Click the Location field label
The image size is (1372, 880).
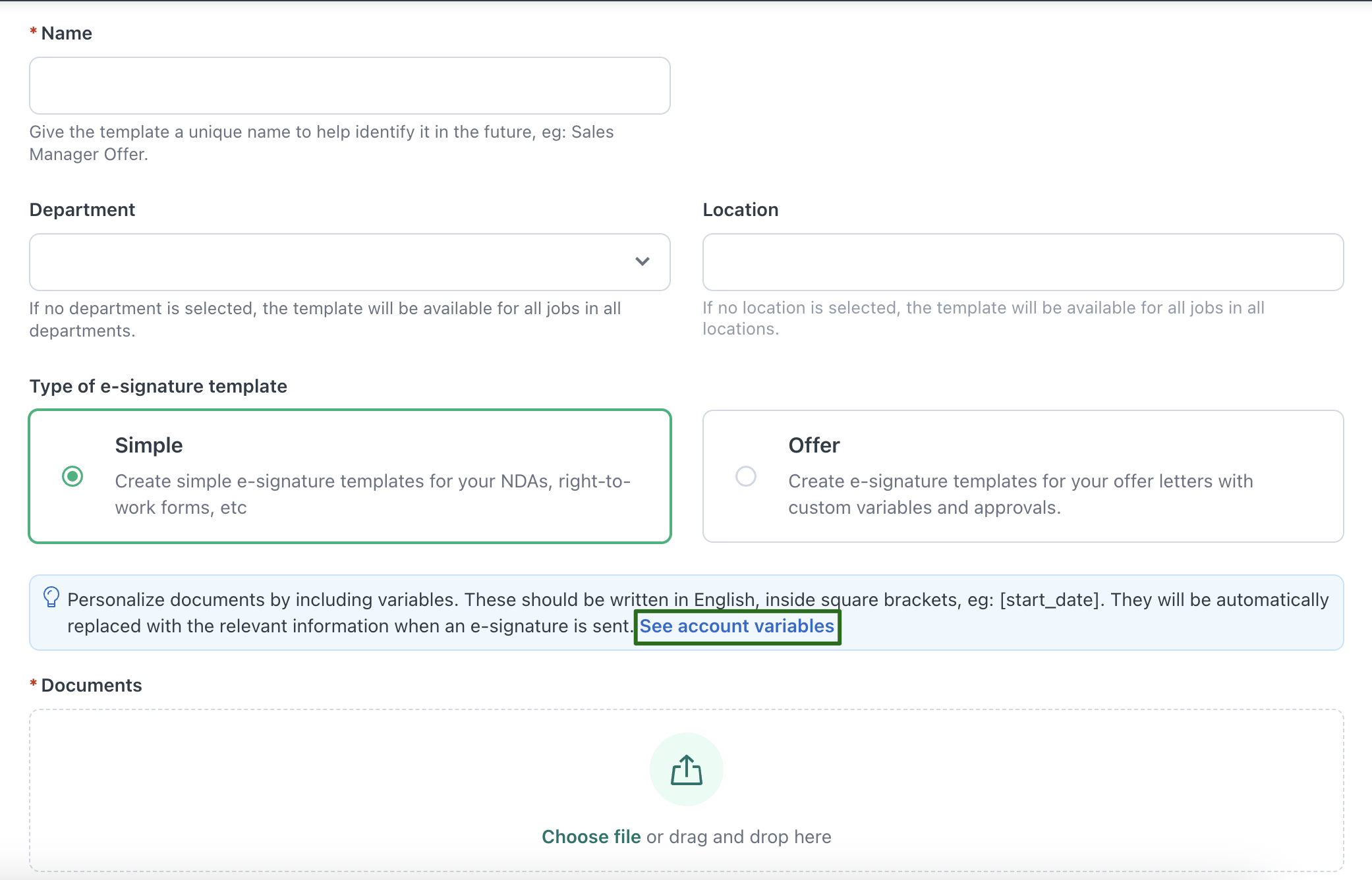(x=740, y=209)
